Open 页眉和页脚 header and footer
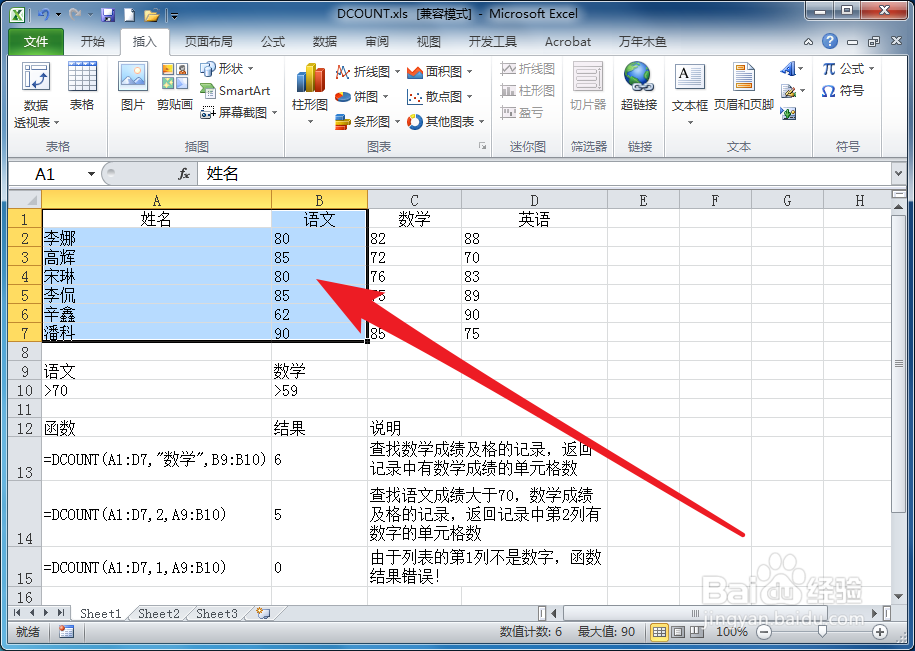 tap(744, 86)
